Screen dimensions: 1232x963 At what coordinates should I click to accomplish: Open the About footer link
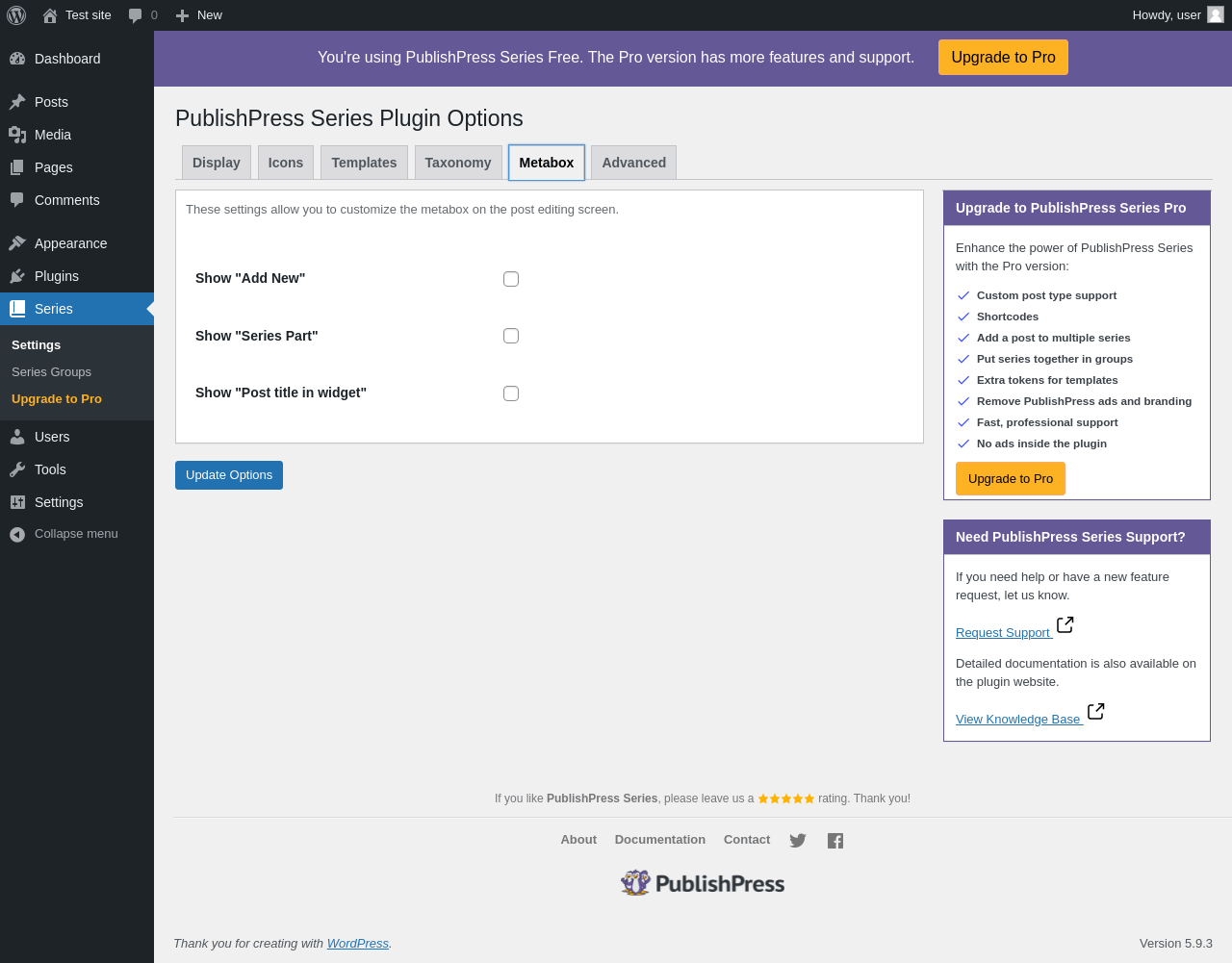coord(578,840)
